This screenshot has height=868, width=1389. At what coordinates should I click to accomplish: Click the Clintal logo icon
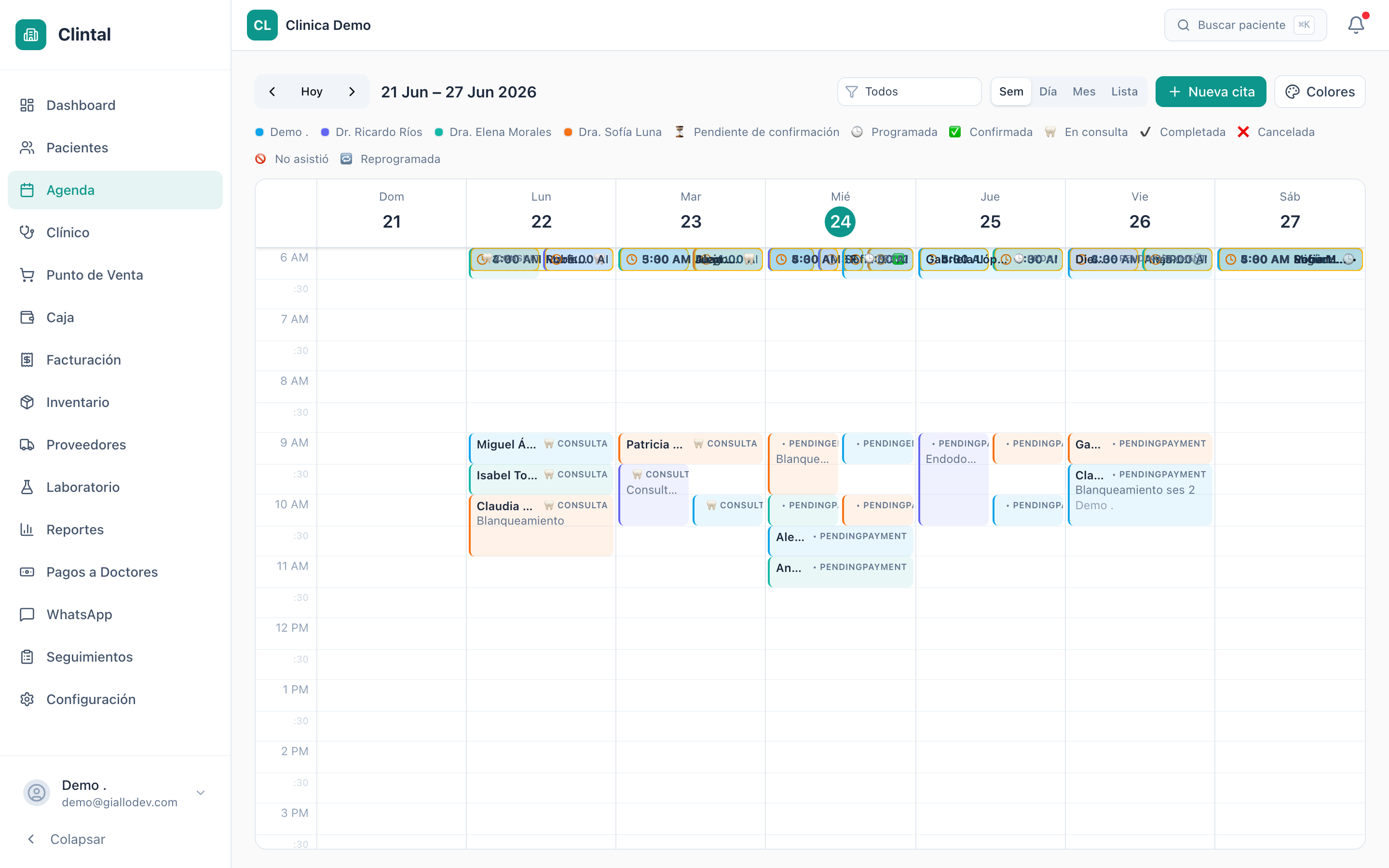pos(31,34)
